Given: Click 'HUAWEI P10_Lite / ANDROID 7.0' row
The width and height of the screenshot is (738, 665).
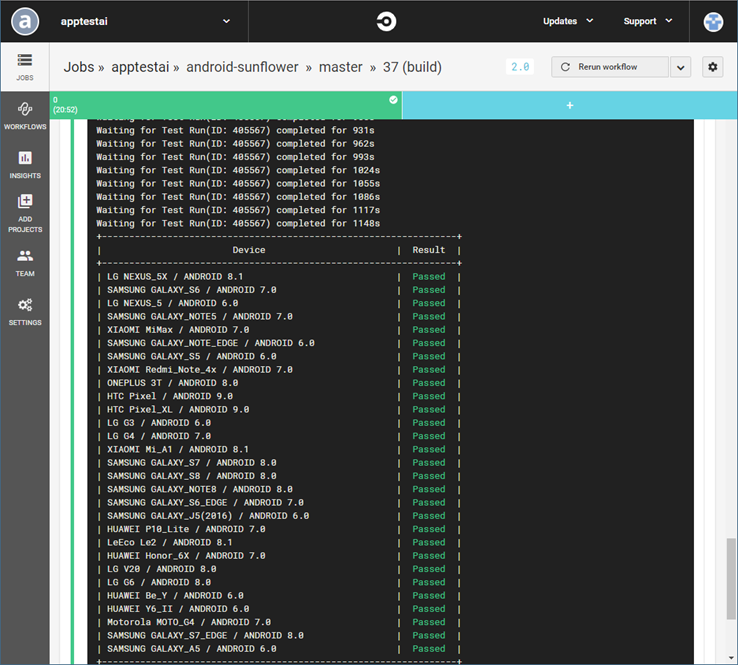Looking at the screenshot, I should 279,529.
